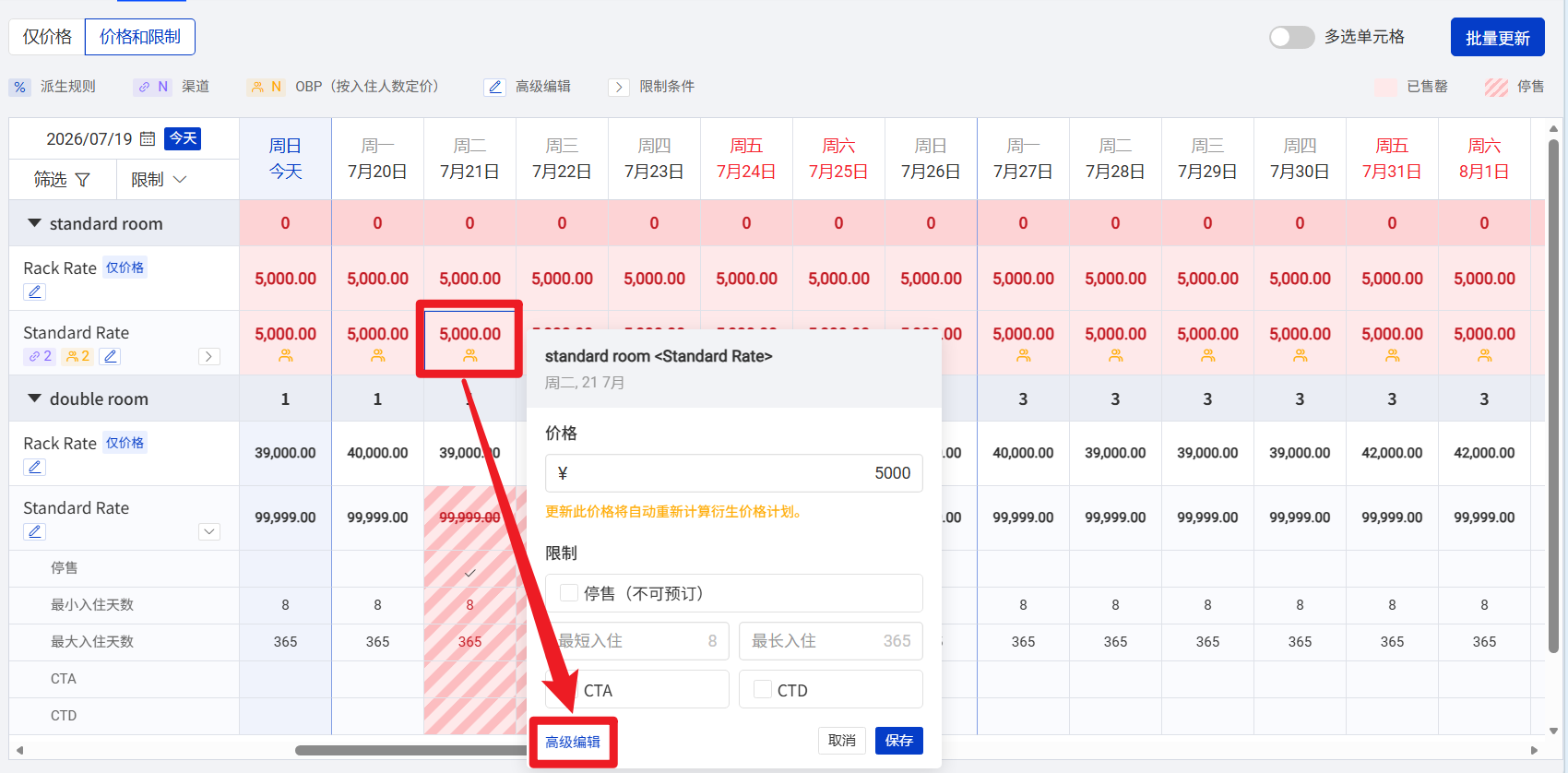Collapse the double room group

coord(35,398)
